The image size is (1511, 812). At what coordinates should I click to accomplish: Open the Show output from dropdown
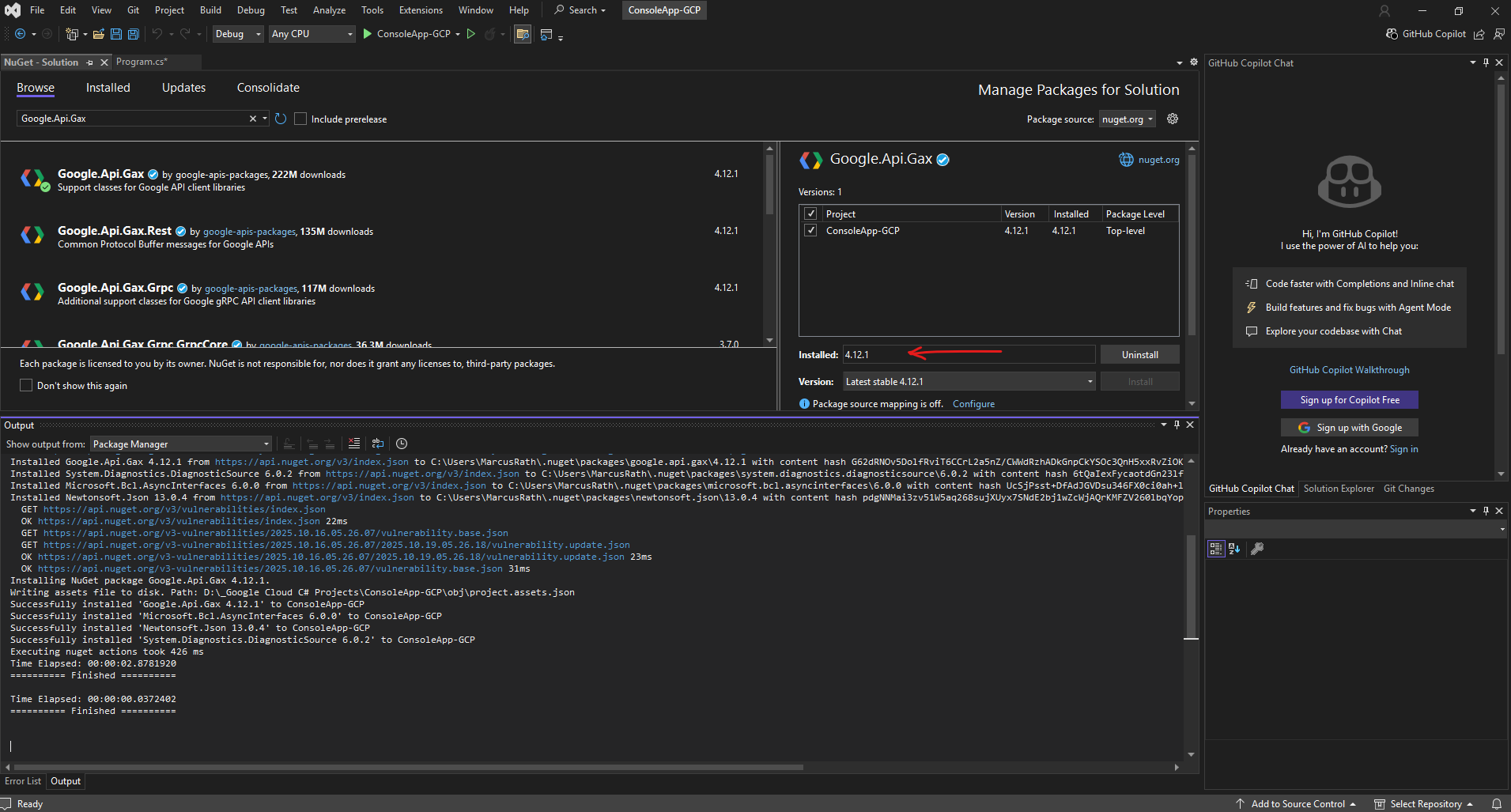pos(181,444)
